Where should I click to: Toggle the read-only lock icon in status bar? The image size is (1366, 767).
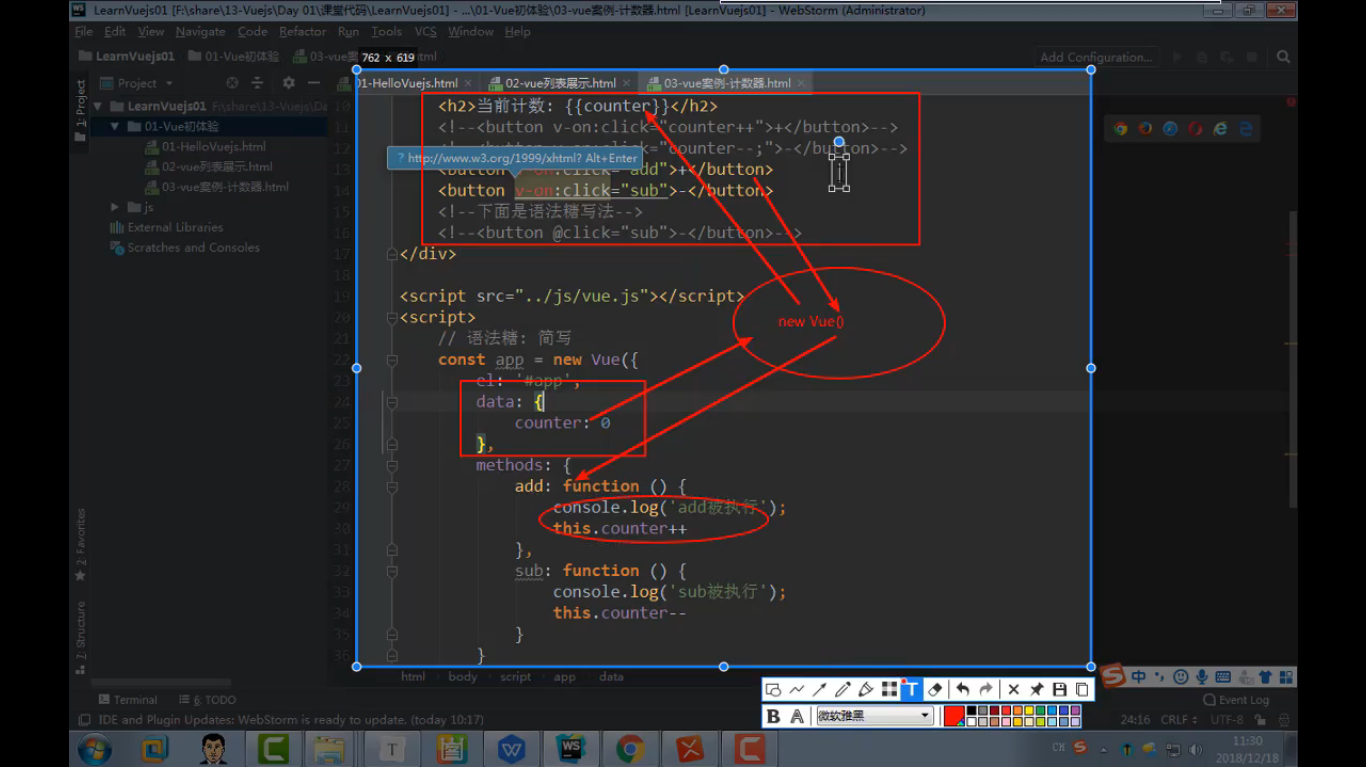pos(1261,719)
